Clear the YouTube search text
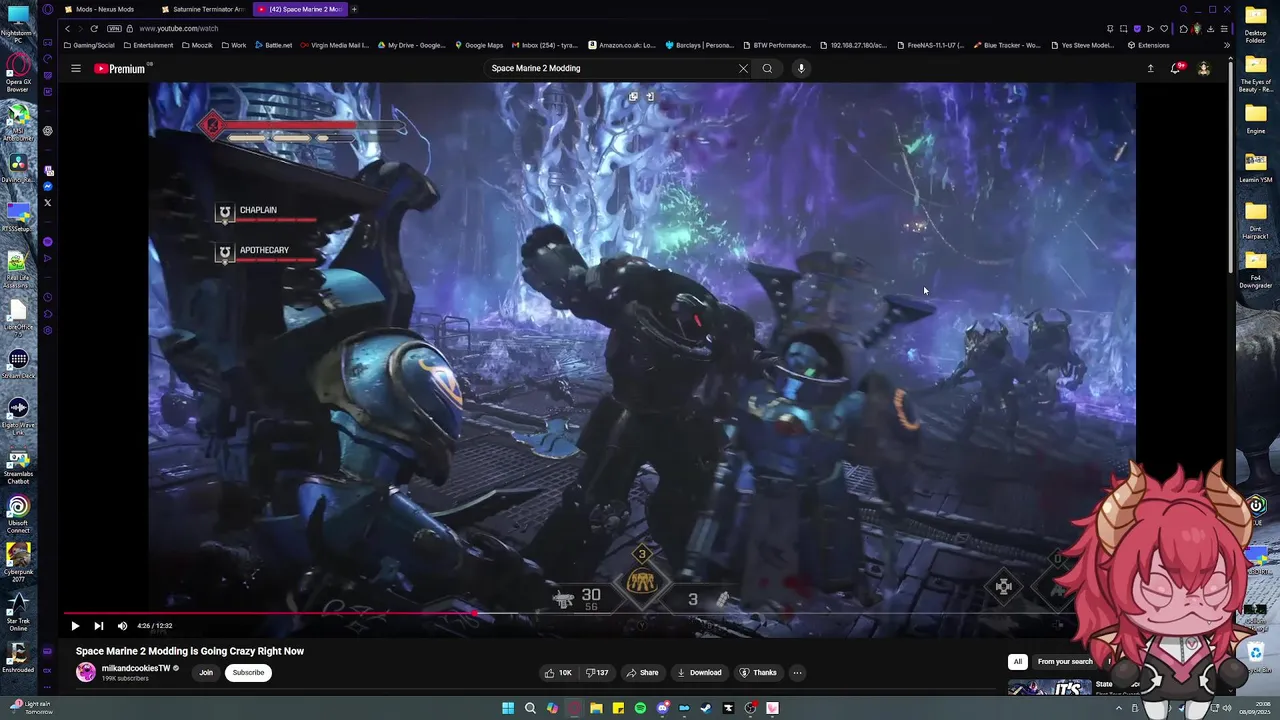Image resolution: width=1280 pixels, height=720 pixels. tap(743, 68)
